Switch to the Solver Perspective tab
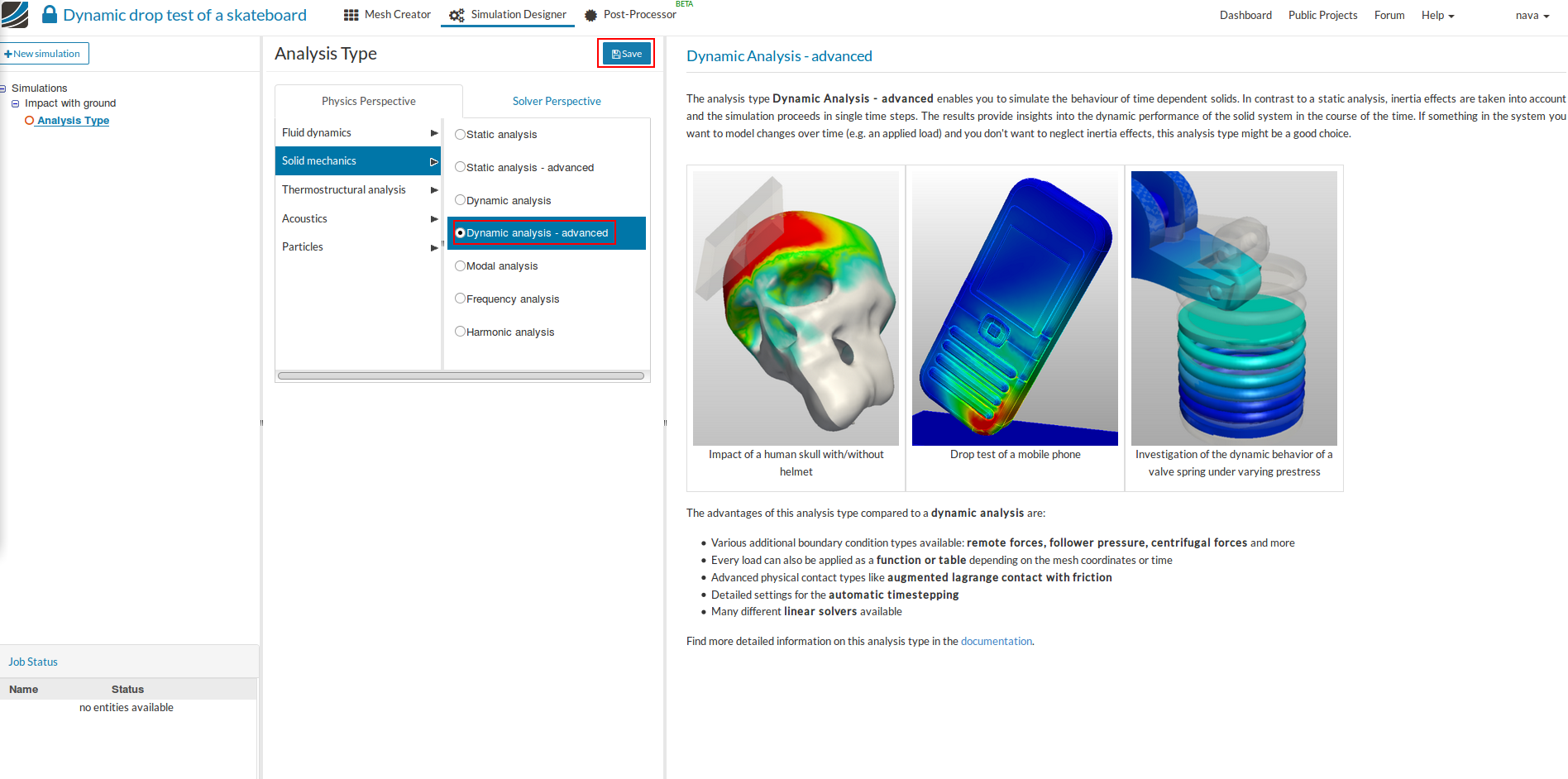 point(557,100)
